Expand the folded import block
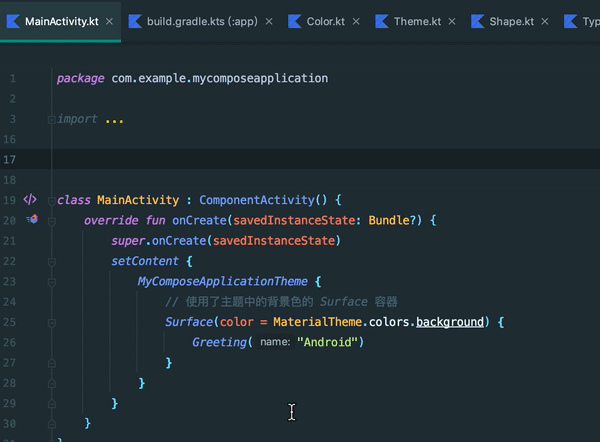Viewport: 600px width, 442px height. pyautogui.click(x=52, y=120)
